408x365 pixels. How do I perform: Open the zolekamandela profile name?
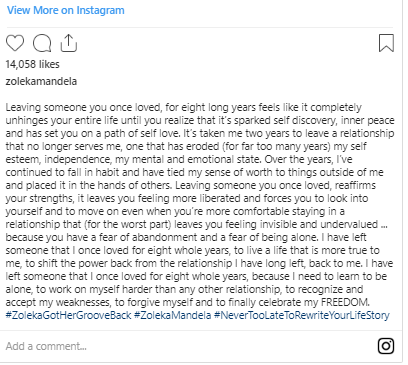click(x=41, y=81)
